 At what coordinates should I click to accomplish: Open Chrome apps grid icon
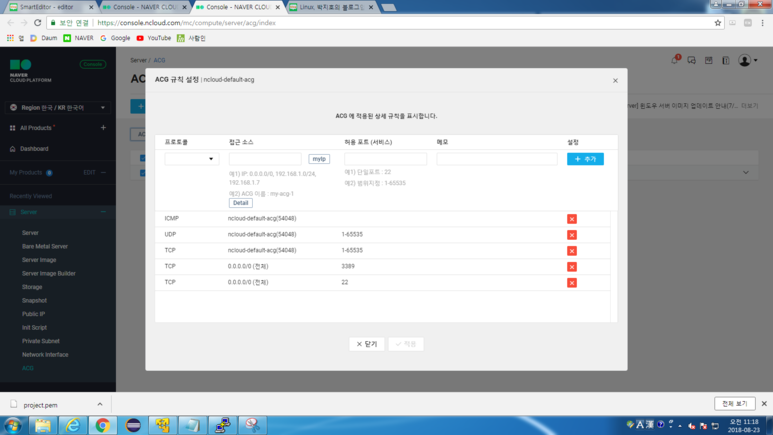tap(10, 38)
